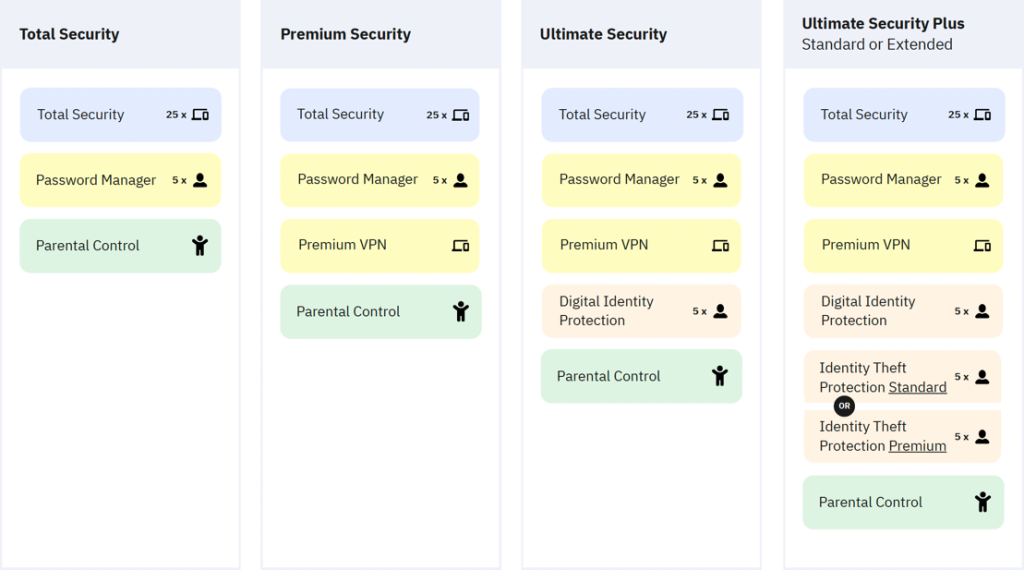This screenshot has width=1024, height=570.
Task: Open the underlined Premium link
Action: 918,446
